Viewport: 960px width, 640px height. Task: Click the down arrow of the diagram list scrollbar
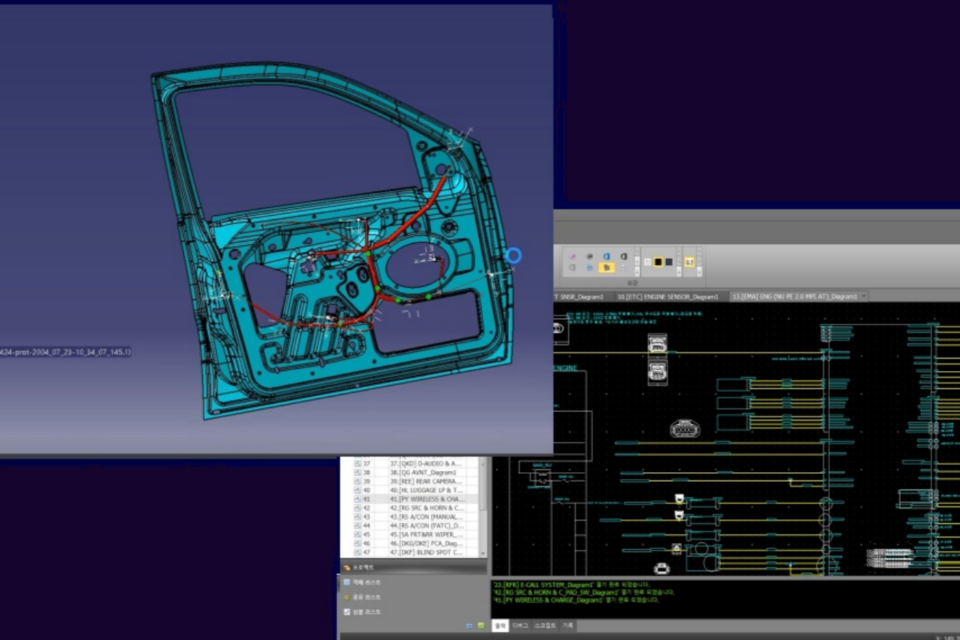(483, 553)
